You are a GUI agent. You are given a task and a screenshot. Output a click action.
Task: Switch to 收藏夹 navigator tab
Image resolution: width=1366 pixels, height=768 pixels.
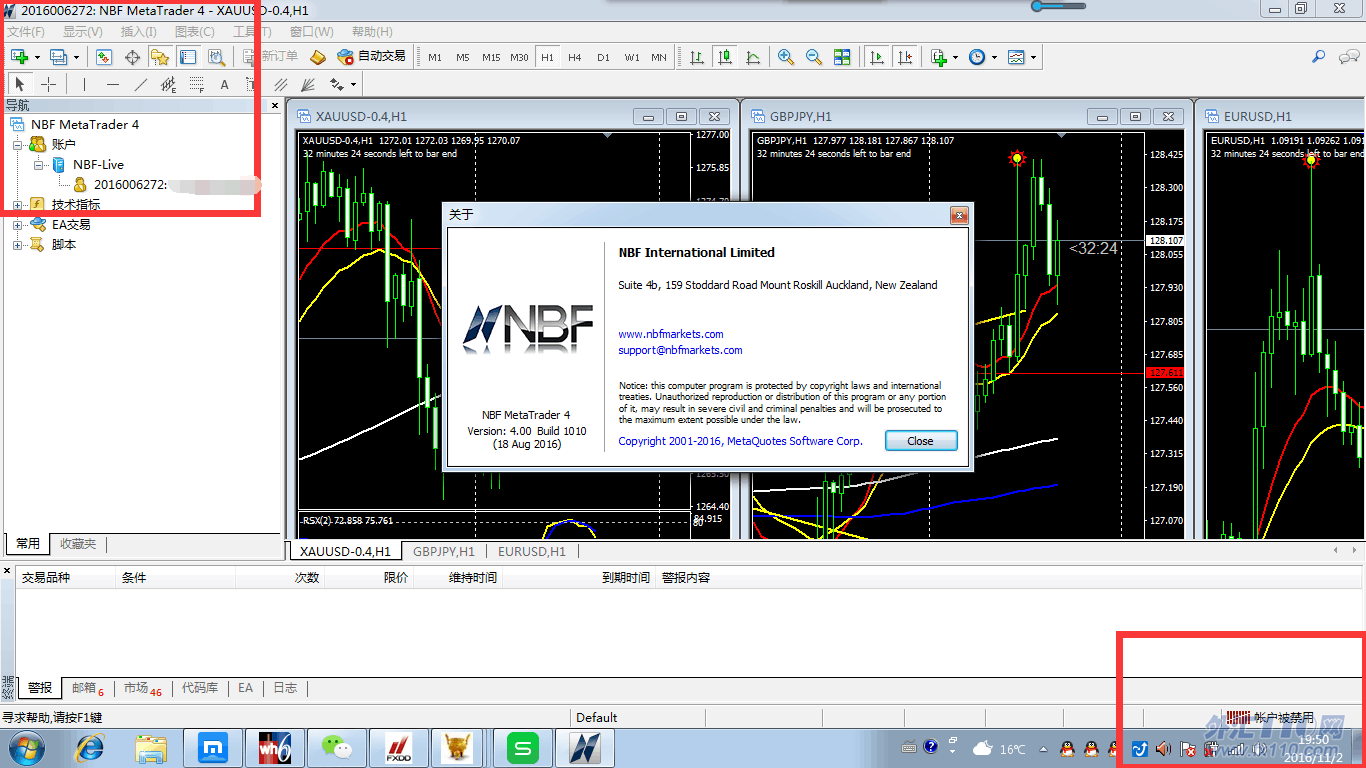click(78, 544)
